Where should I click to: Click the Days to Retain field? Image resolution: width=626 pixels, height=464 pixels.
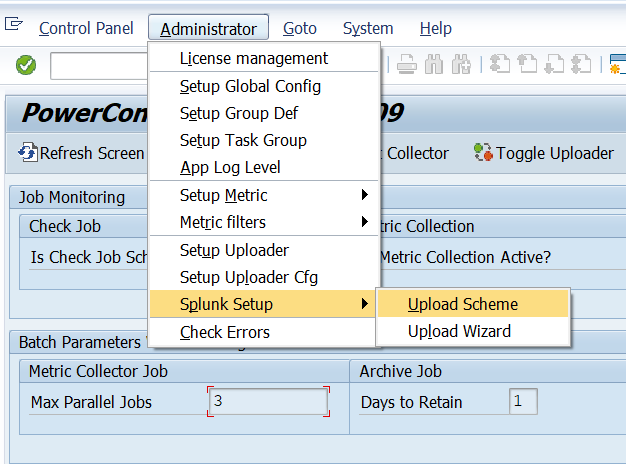pos(523,402)
